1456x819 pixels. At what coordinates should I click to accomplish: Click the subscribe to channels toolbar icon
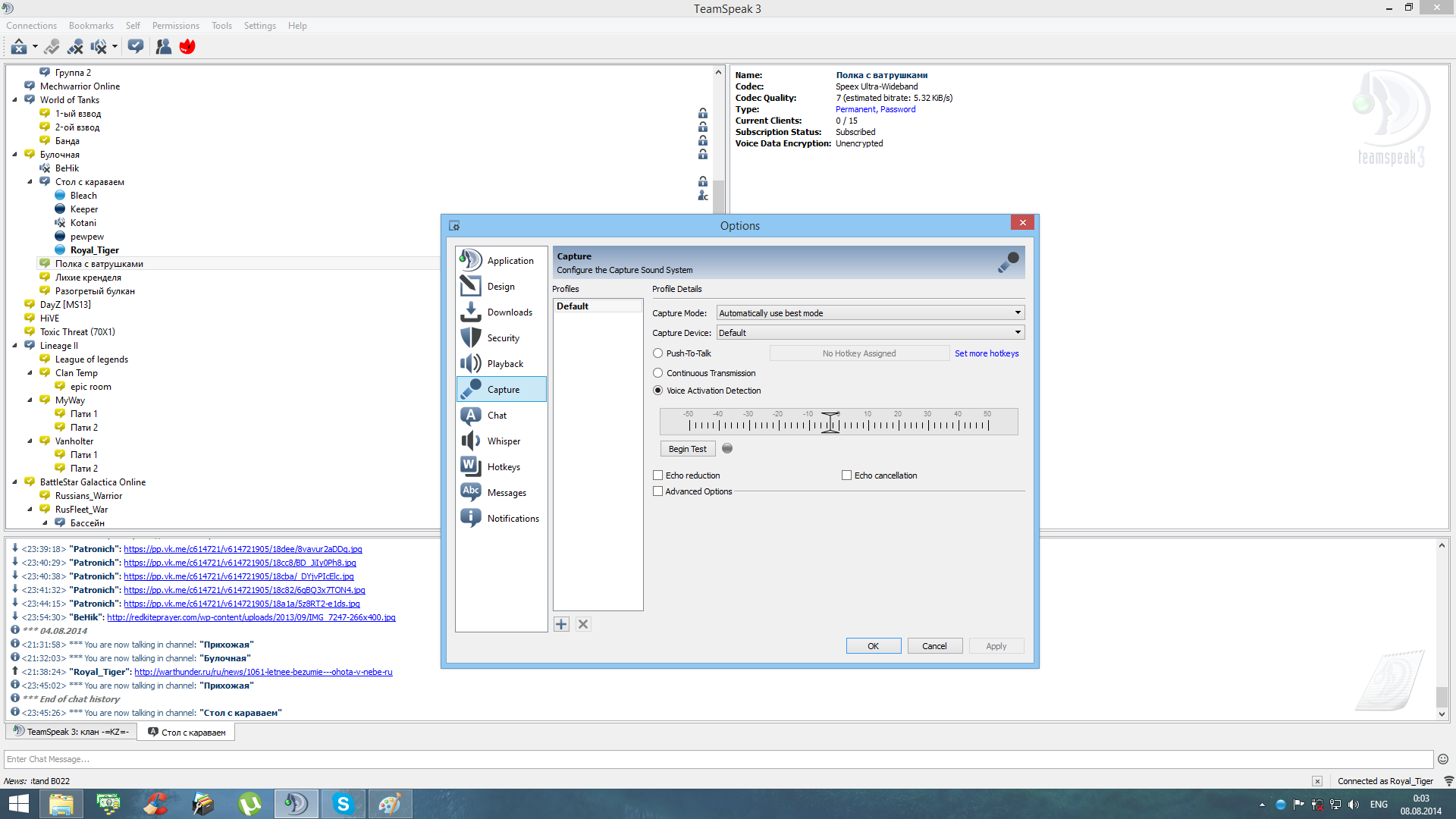tap(136, 47)
